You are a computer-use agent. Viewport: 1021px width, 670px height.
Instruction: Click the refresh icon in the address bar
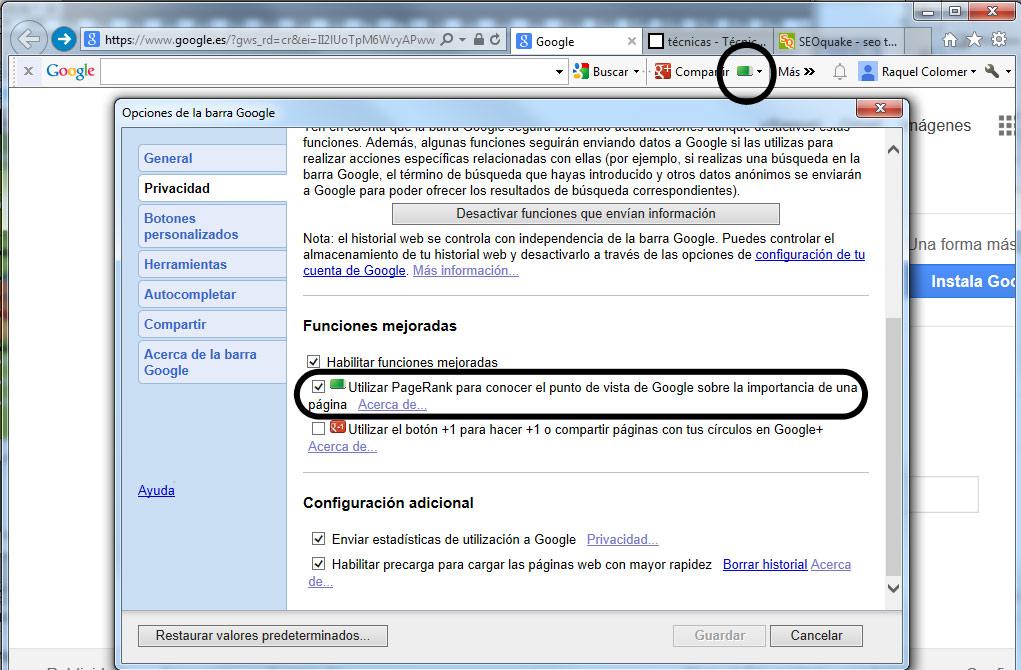coord(495,39)
